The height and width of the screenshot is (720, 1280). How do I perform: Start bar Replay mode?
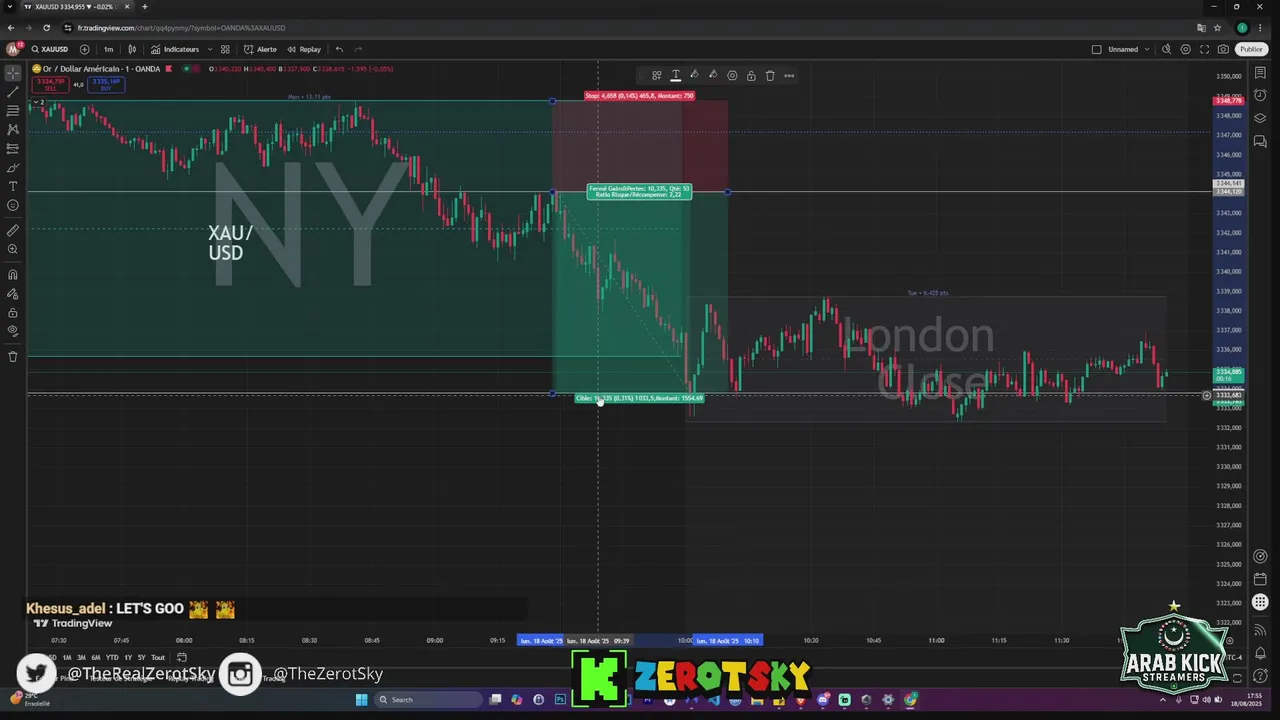304,49
